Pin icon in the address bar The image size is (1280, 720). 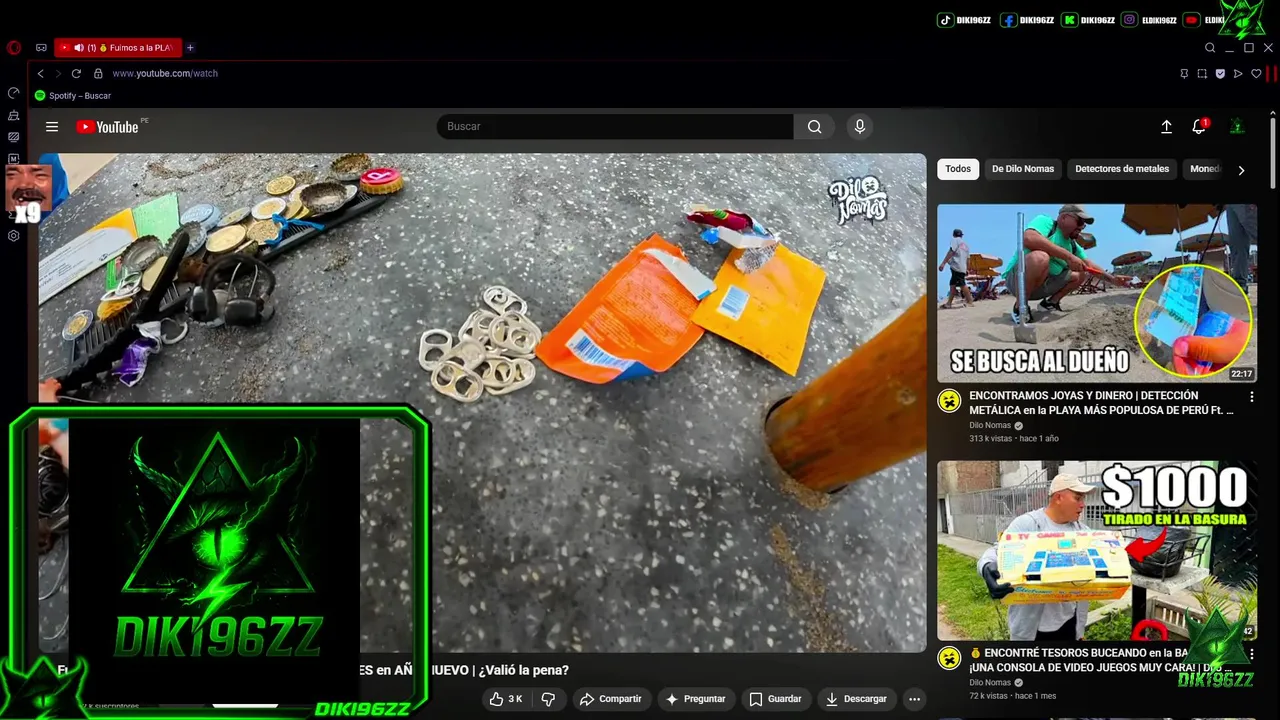[x=1184, y=73]
